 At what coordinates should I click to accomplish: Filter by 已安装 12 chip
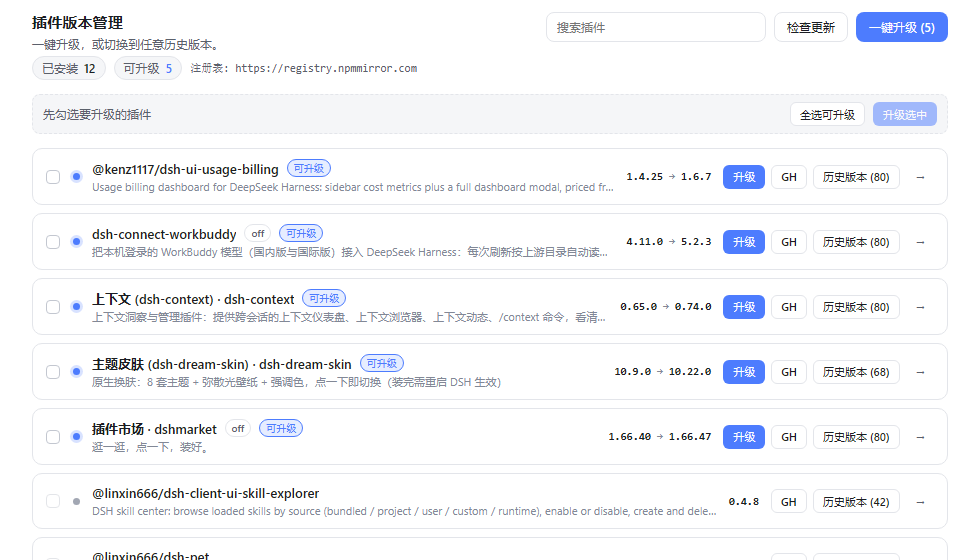click(69, 68)
